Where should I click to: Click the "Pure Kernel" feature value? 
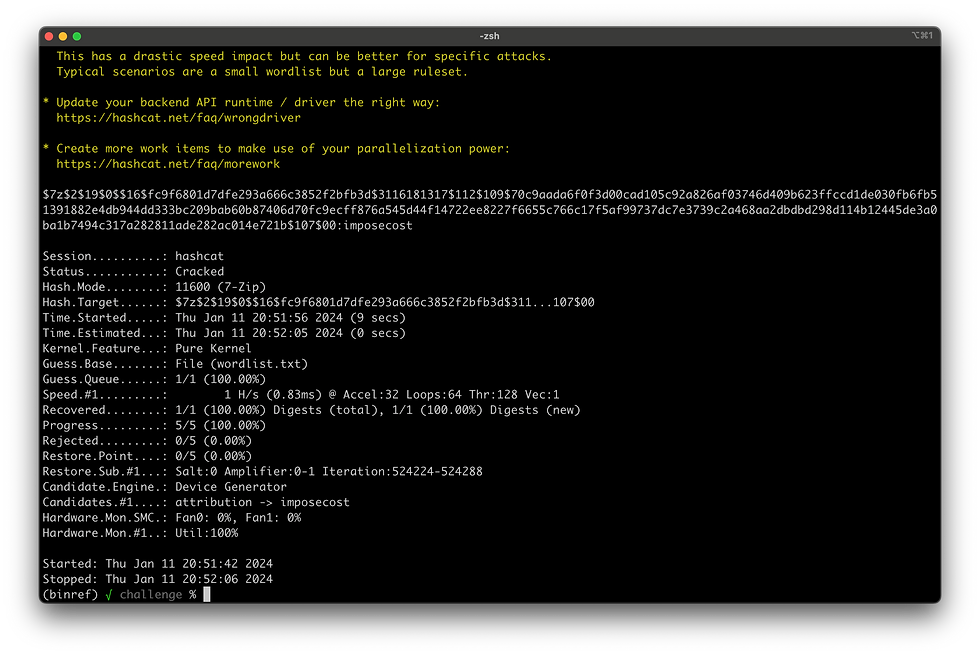click(x=213, y=348)
